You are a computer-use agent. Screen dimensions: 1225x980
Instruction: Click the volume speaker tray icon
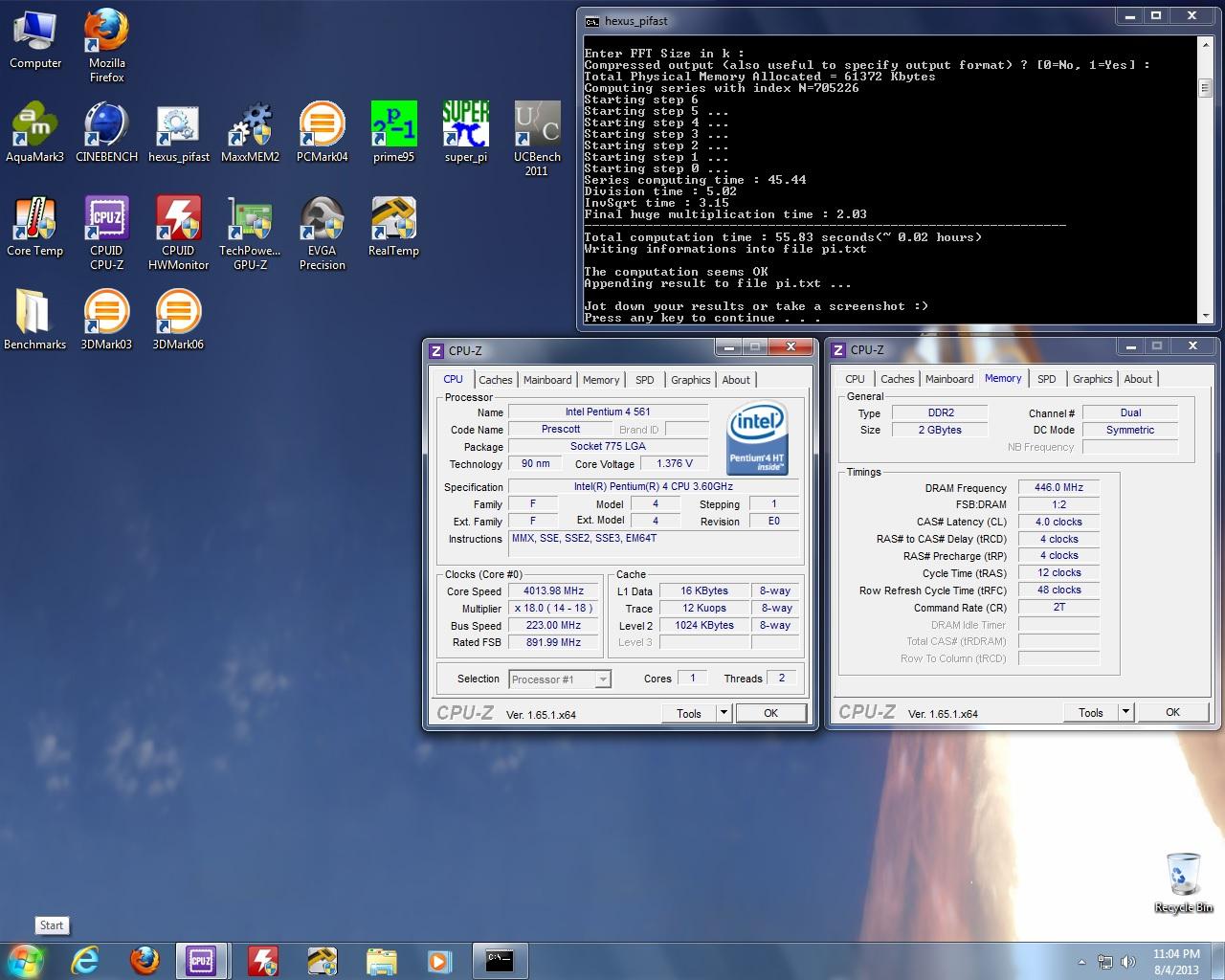[x=1128, y=962]
